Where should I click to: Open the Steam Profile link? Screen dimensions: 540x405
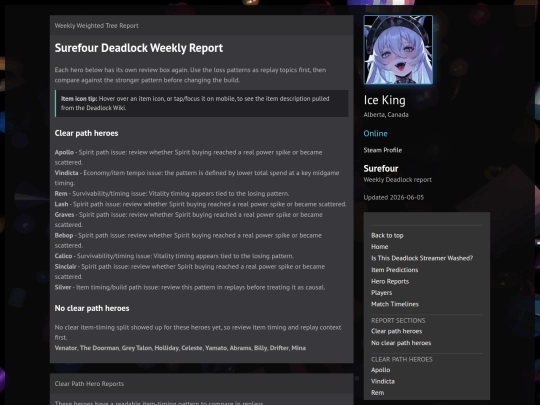pos(383,150)
